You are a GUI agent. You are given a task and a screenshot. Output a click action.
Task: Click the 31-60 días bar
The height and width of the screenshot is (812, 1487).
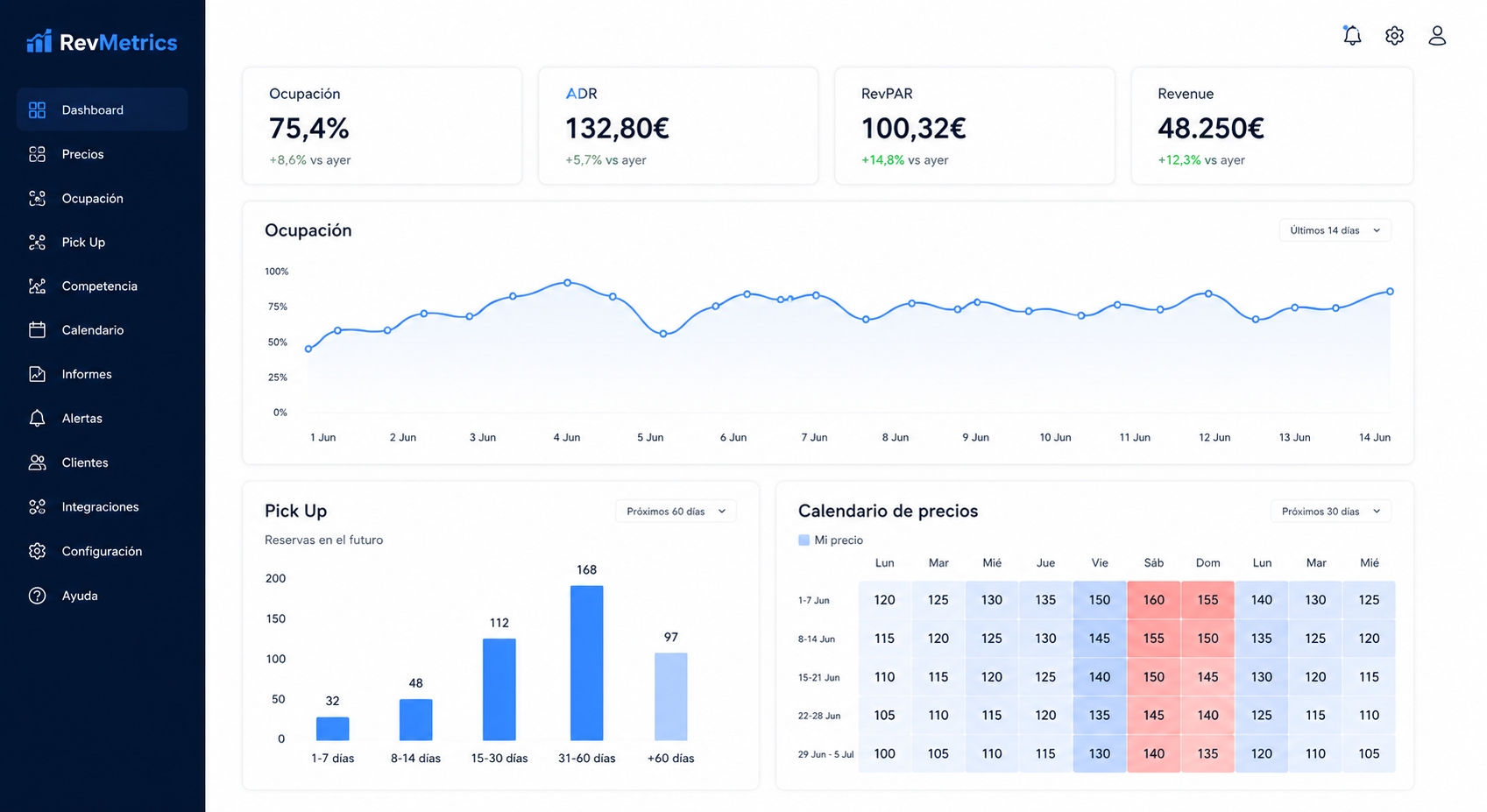click(x=587, y=663)
